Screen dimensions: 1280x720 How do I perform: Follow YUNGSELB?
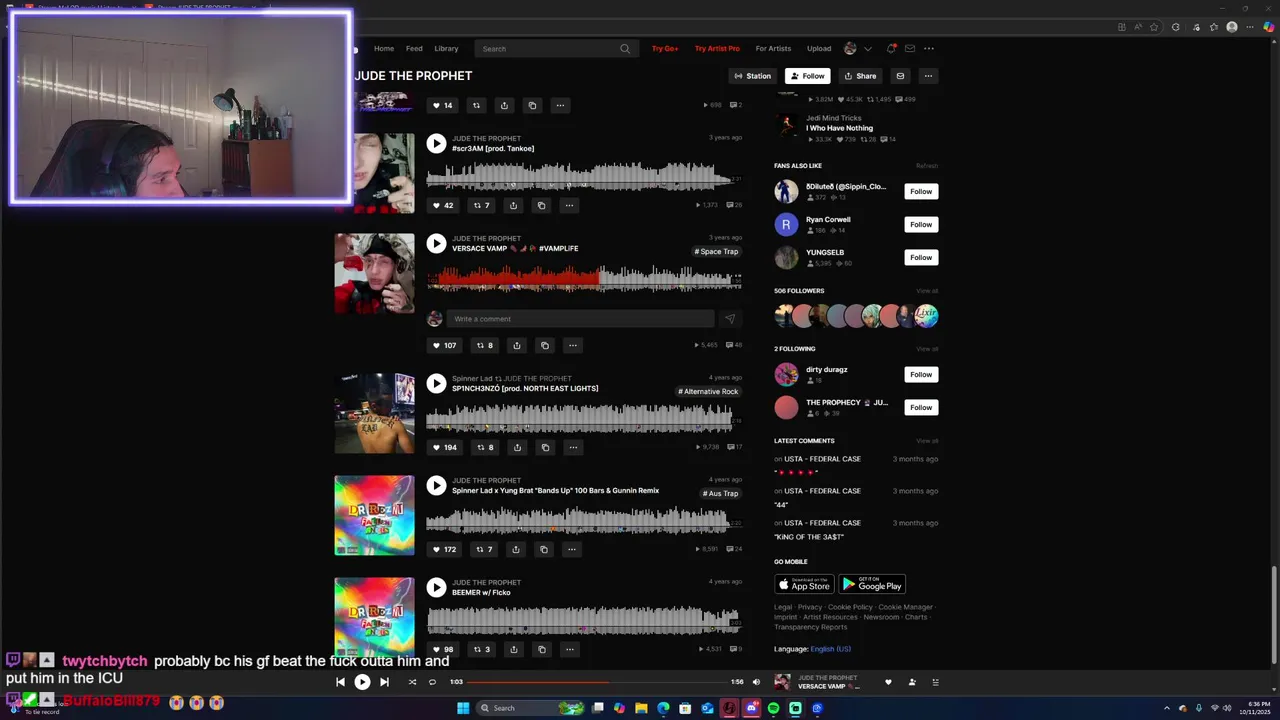[x=921, y=257]
